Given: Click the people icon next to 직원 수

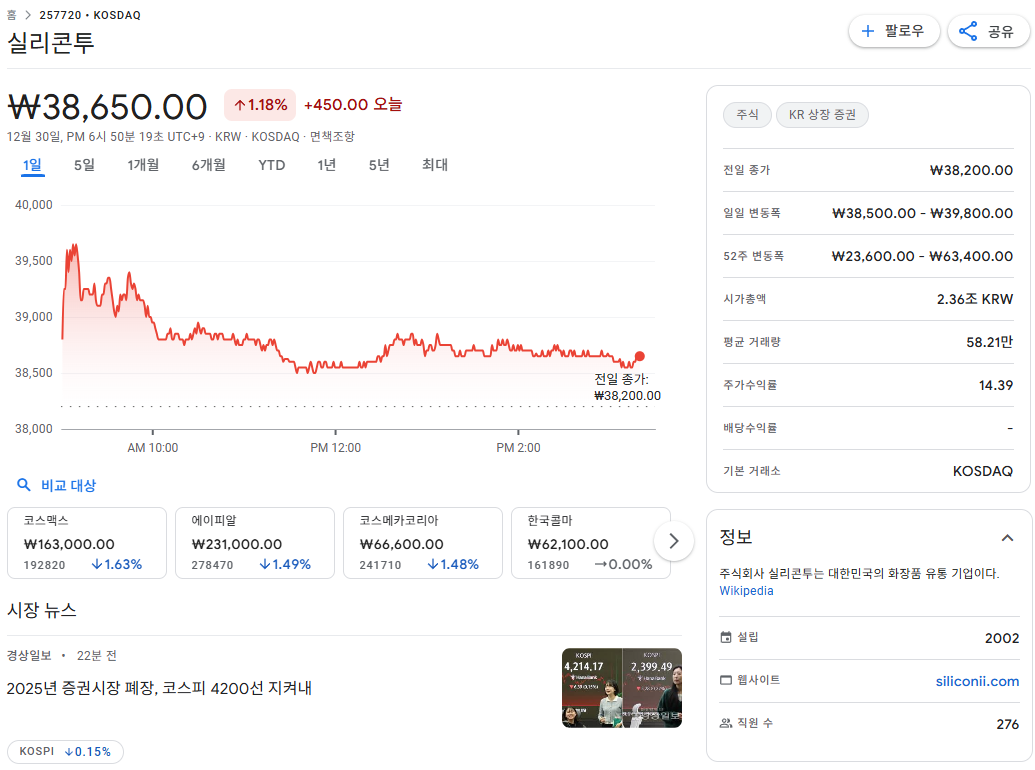Looking at the screenshot, I should (725, 723).
